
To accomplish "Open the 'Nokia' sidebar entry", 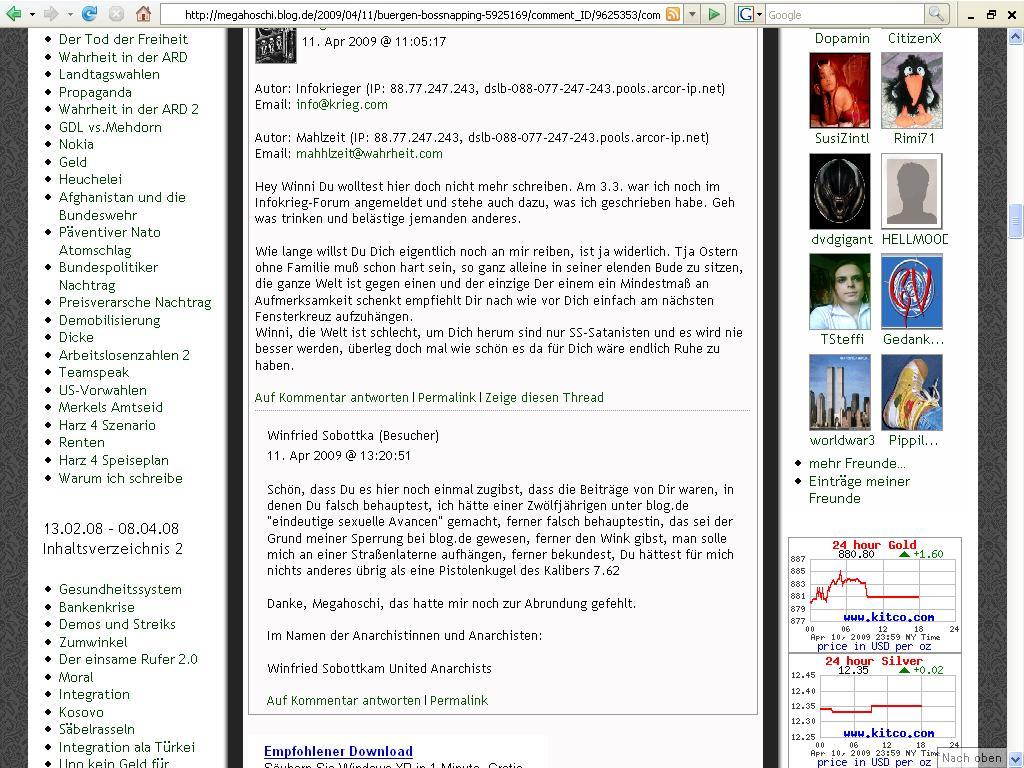I will tap(76, 144).
